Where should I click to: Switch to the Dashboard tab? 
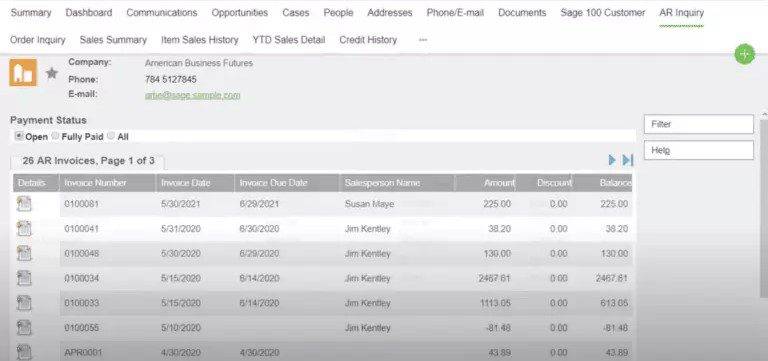(x=89, y=13)
